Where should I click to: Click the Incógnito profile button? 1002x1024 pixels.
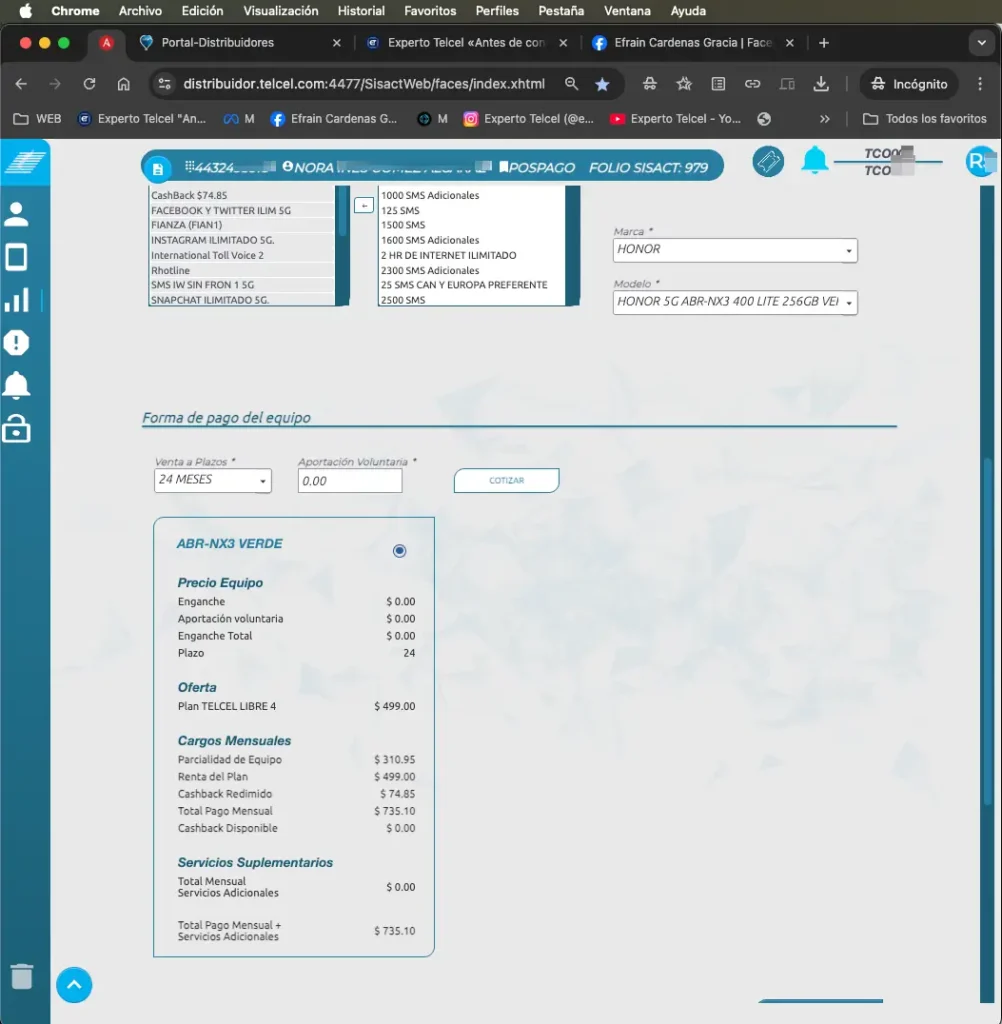pyautogui.click(x=909, y=84)
